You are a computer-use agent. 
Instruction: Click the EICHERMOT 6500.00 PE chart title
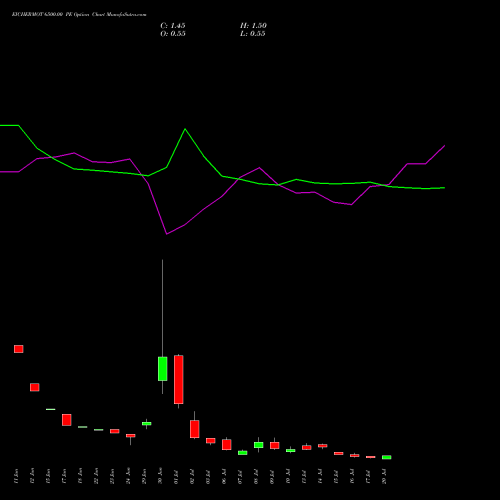click(79, 15)
